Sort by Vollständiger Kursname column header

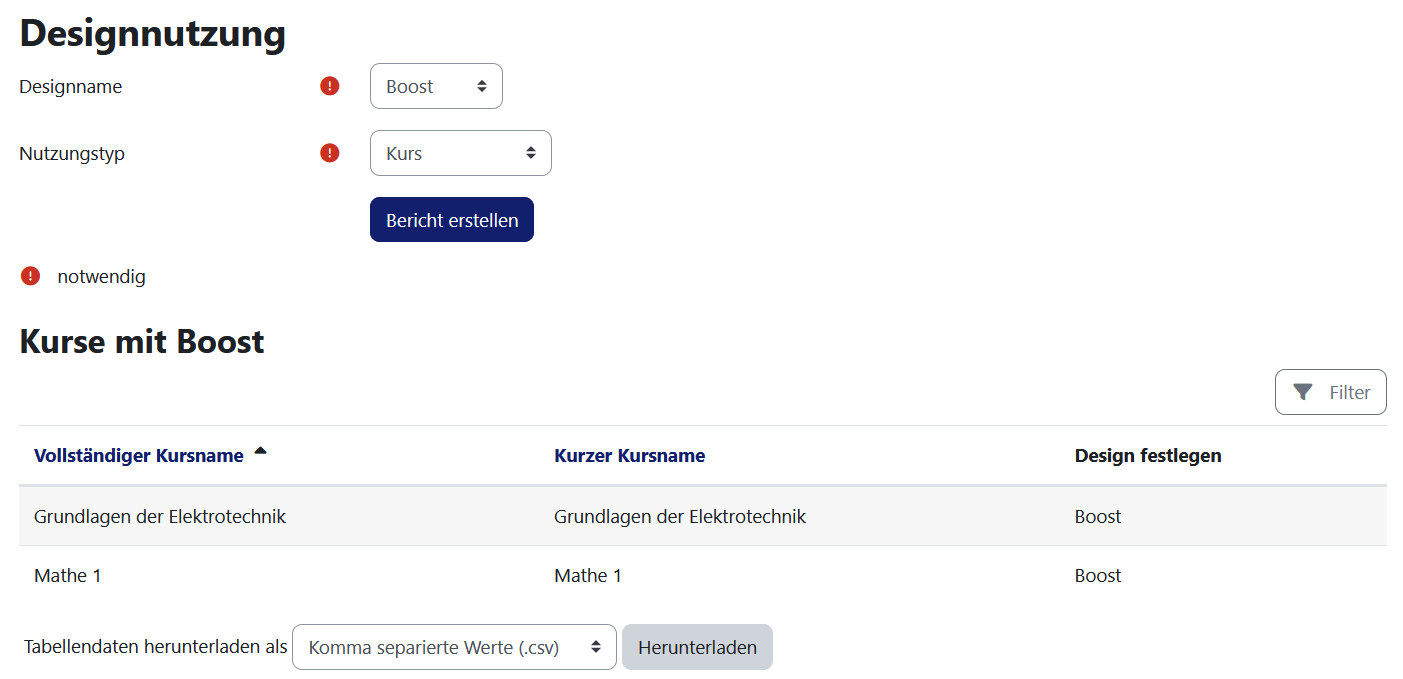tap(139, 456)
